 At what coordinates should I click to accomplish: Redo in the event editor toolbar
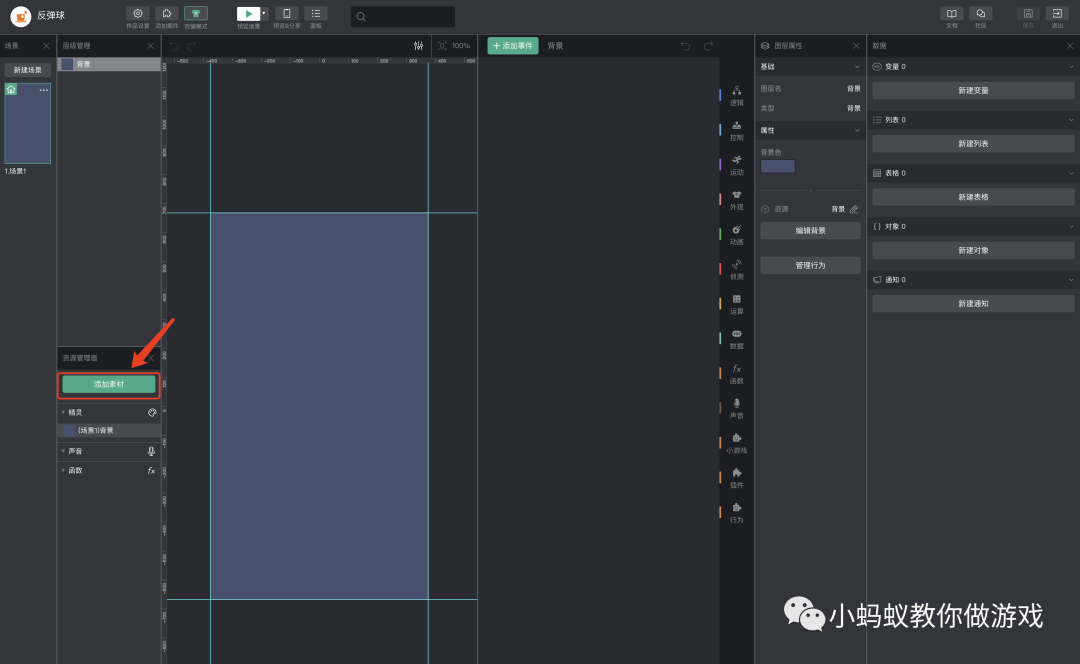pos(708,46)
